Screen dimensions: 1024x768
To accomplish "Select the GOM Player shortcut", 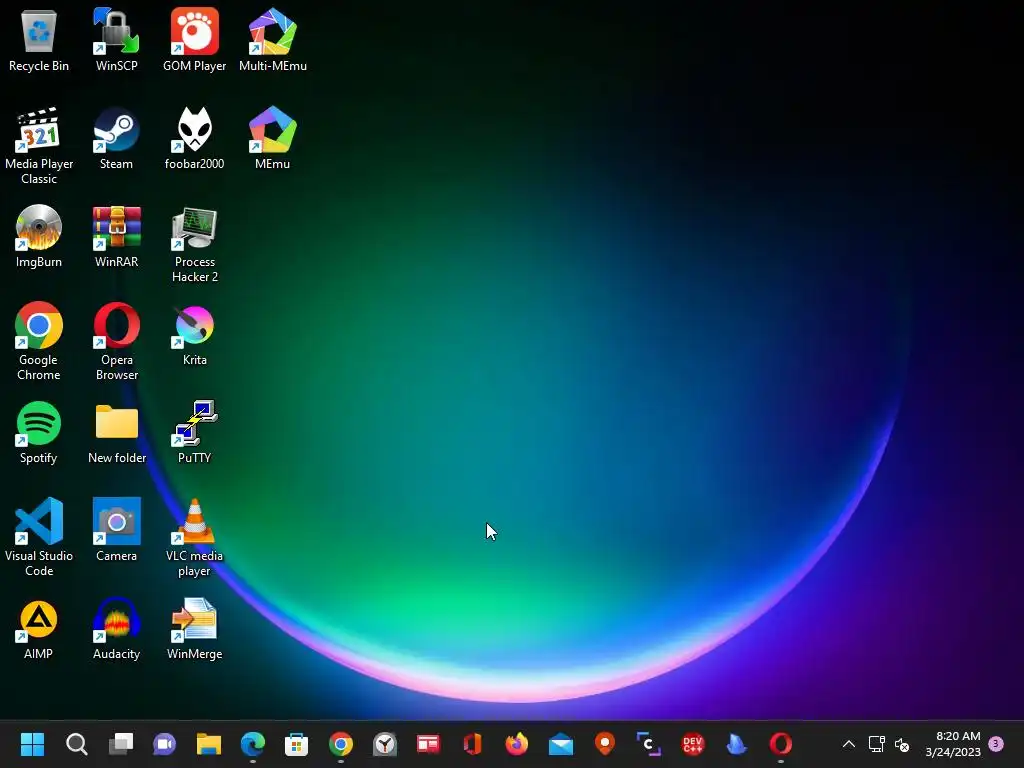I will pyautogui.click(x=195, y=39).
